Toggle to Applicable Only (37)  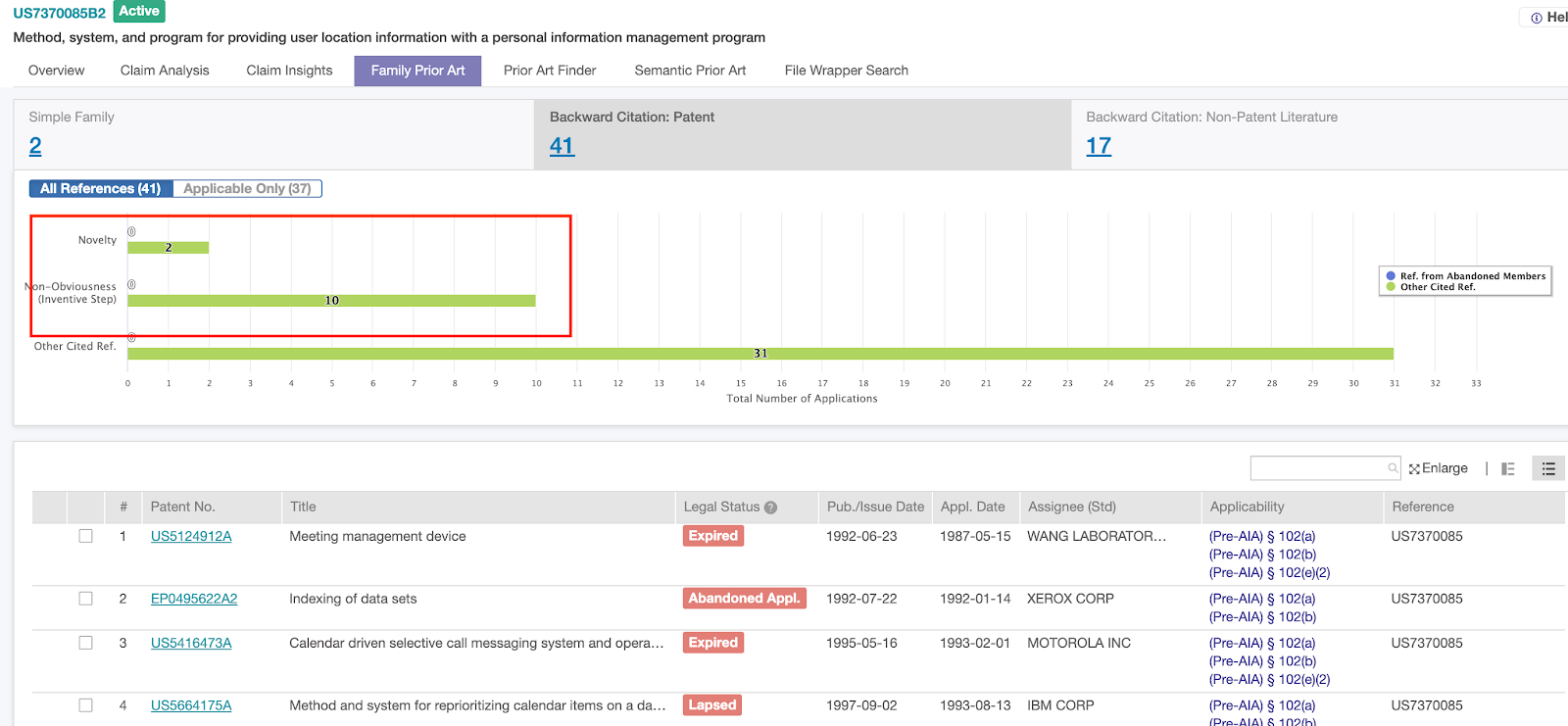[247, 188]
